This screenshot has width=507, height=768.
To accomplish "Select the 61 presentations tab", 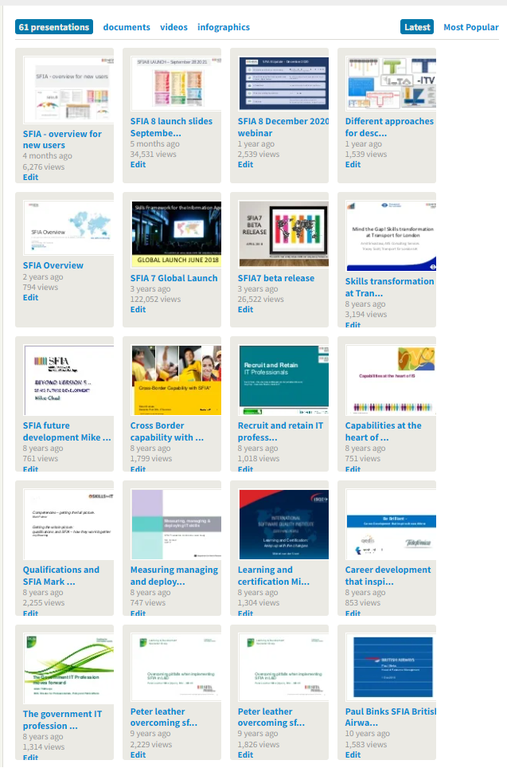I will coord(54,27).
